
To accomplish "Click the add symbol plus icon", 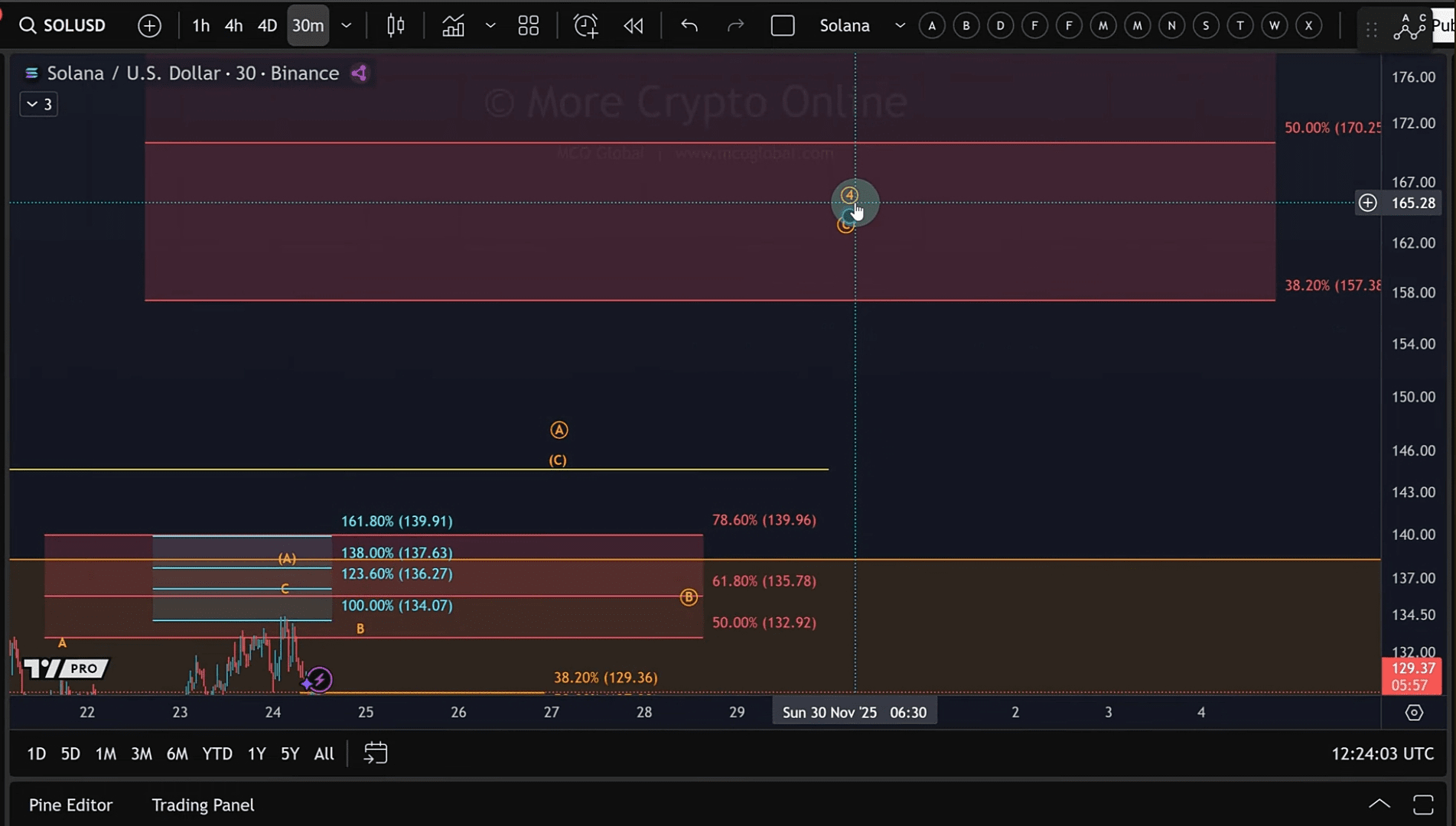I will click(149, 25).
